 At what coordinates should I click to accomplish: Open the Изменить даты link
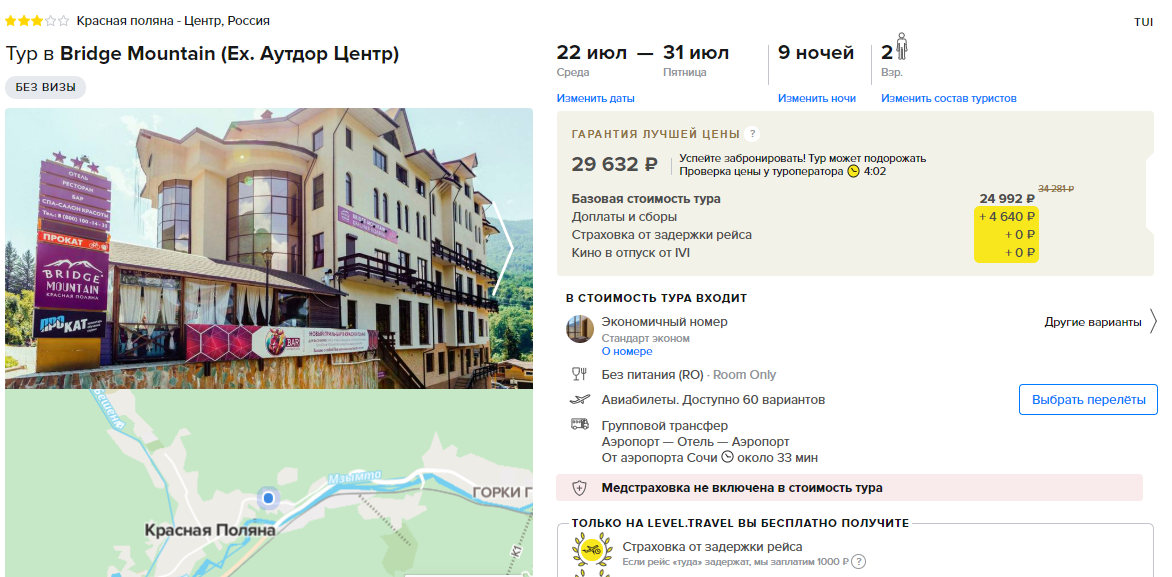(x=596, y=99)
